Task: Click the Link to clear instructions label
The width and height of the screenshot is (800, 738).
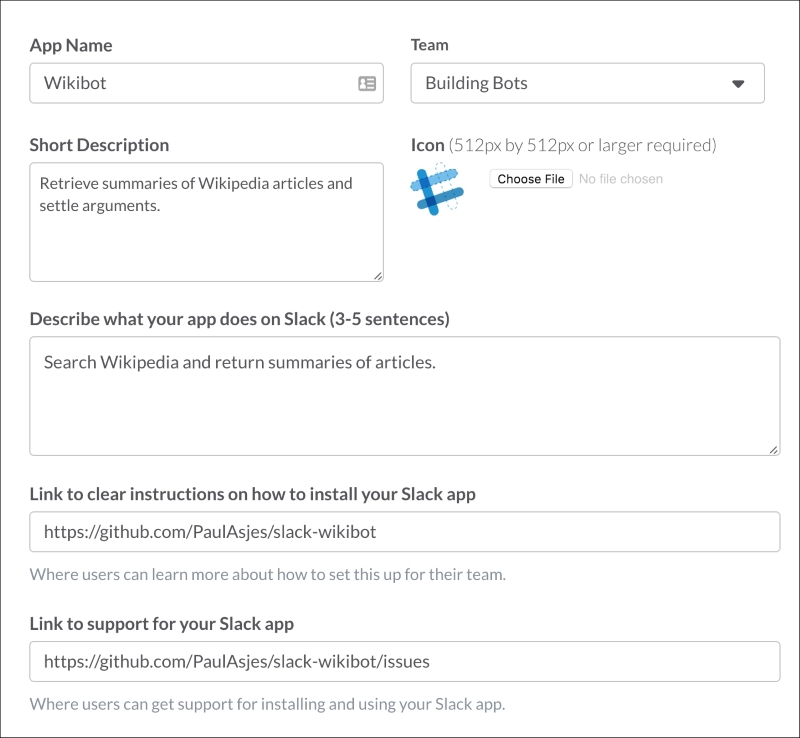Action: [x=253, y=495]
